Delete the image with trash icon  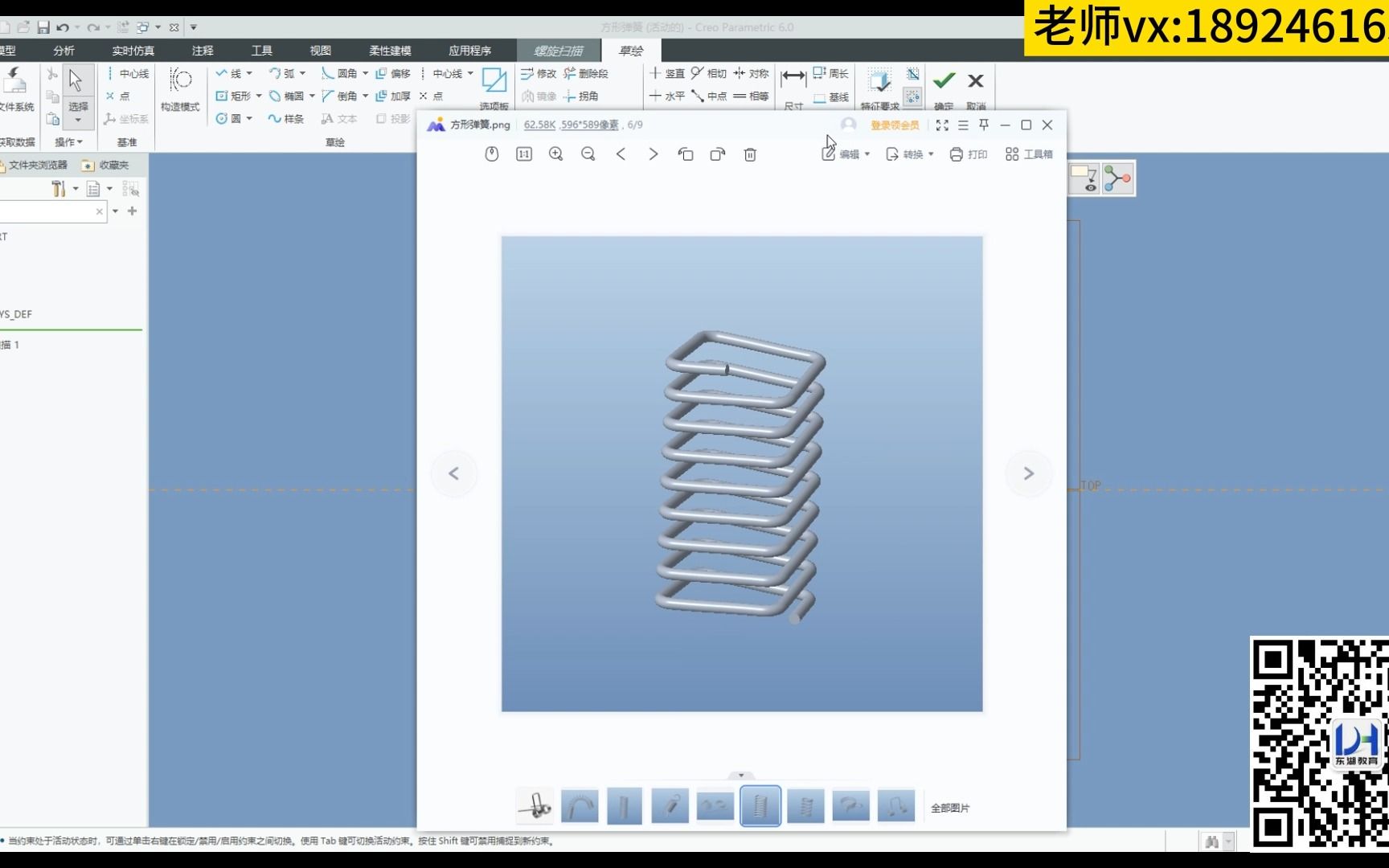pyautogui.click(x=750, y=154)
